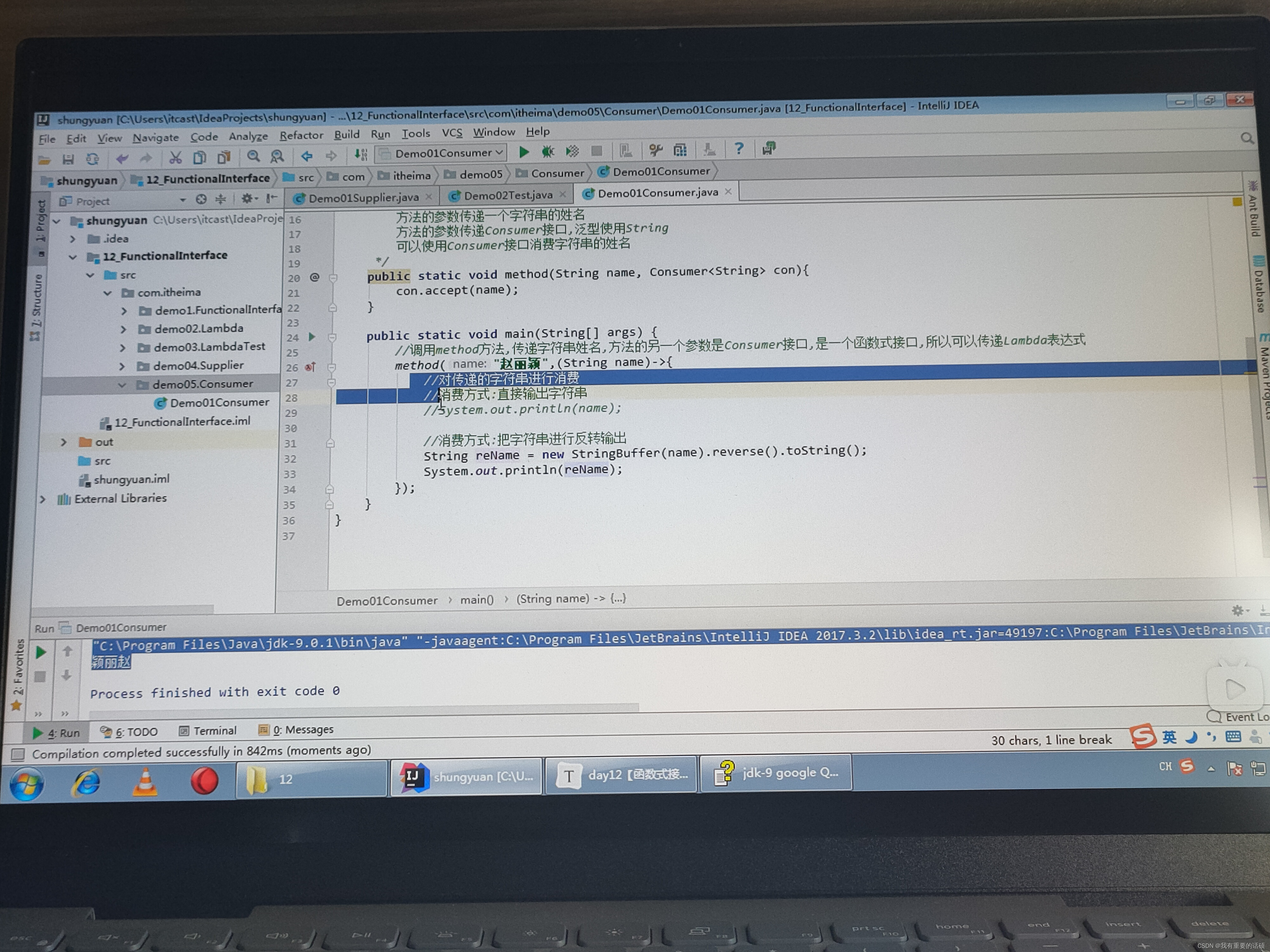Image resolution: width=1270 pixels, height=952 pixels.
Task: Expand demo04.Supplier package
Action: [122, 366]
